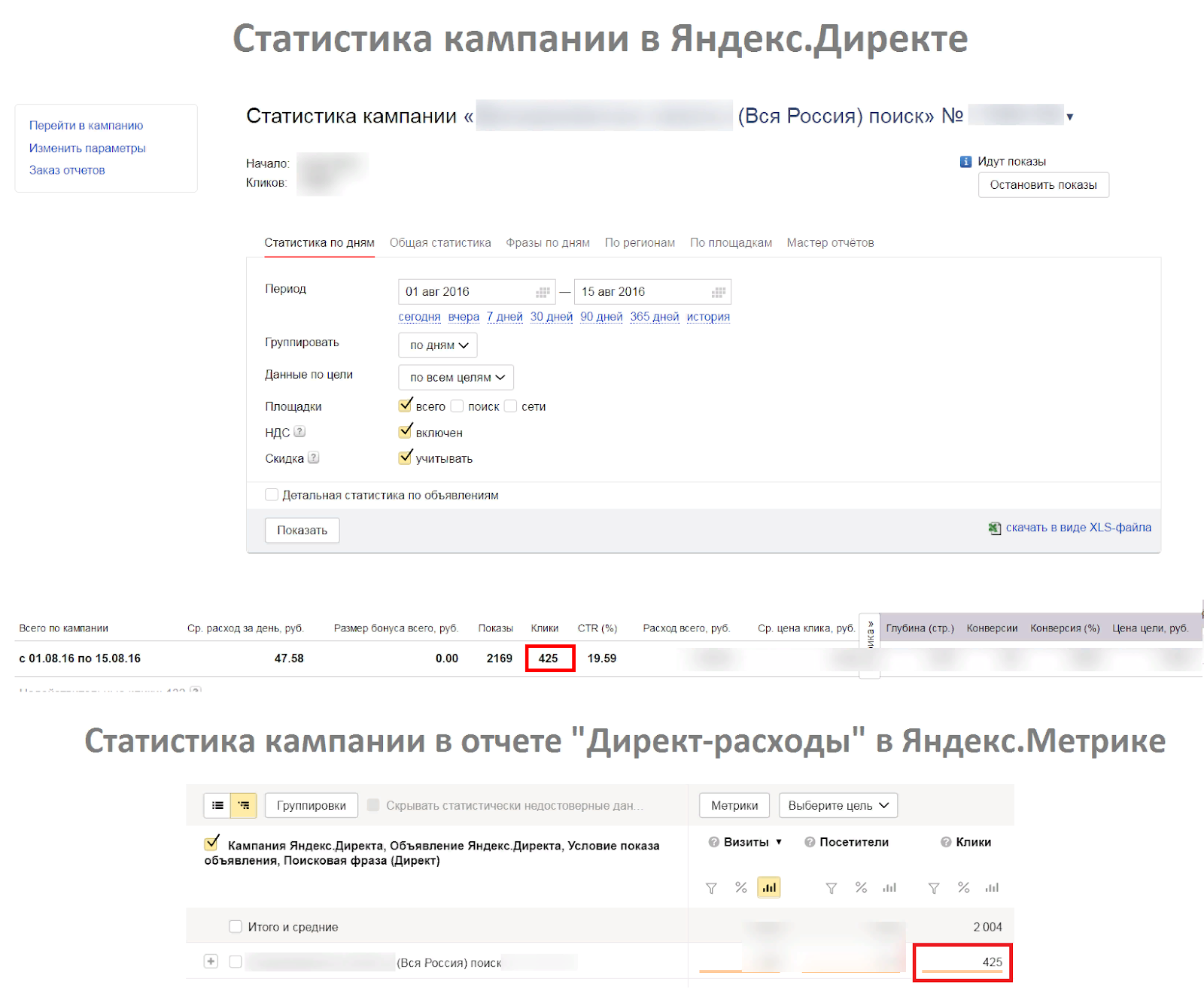Toggle Метрика columns collapse arrow
This screenshot has width=1204, height=1000.
[870, 625]
